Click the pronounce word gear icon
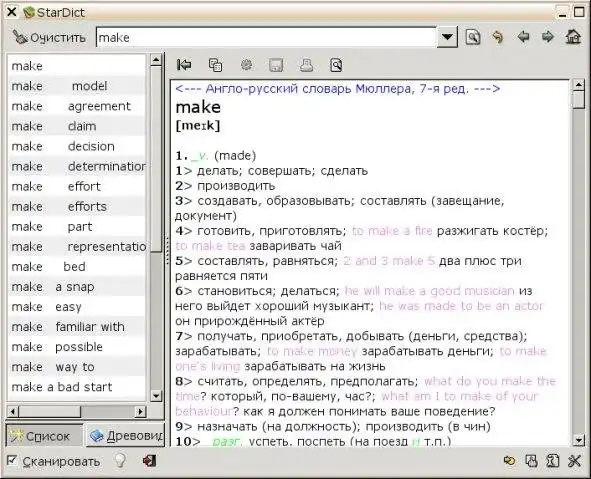 tap(247, 65)
